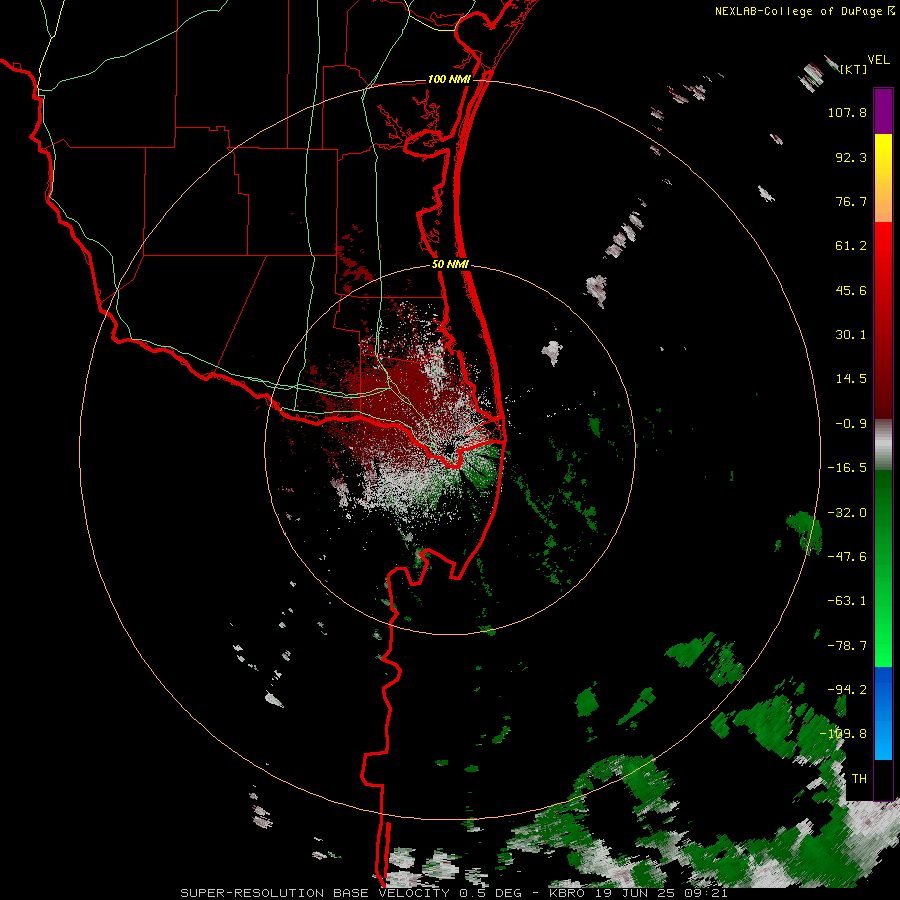Image resolution: width=900 pixels, height=900 pixels.
Task: Click the purple segment of the color bar
Action: tap(883, 111)
